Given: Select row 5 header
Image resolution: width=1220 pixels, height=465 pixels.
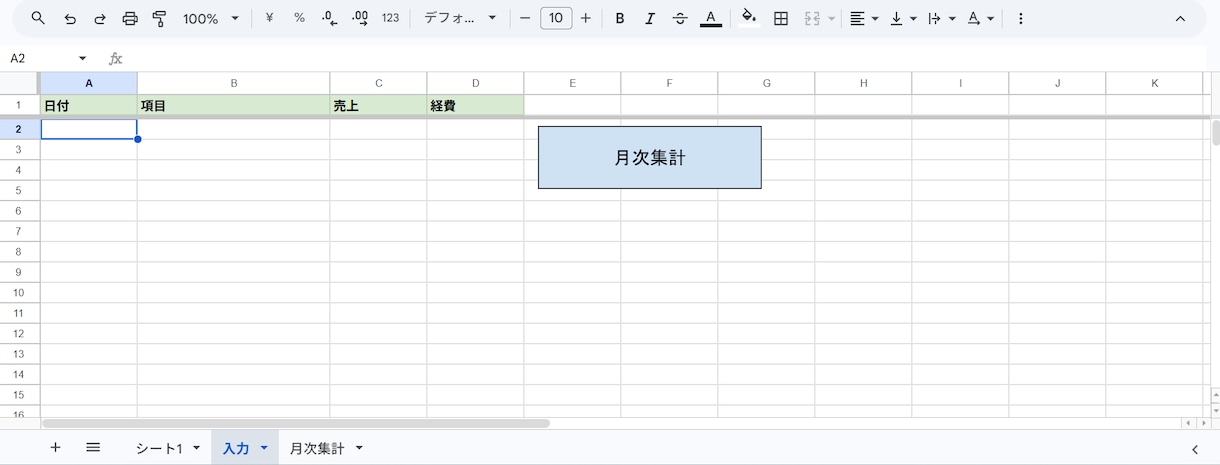Looking at the screenshot, I should tap(19, 190).
